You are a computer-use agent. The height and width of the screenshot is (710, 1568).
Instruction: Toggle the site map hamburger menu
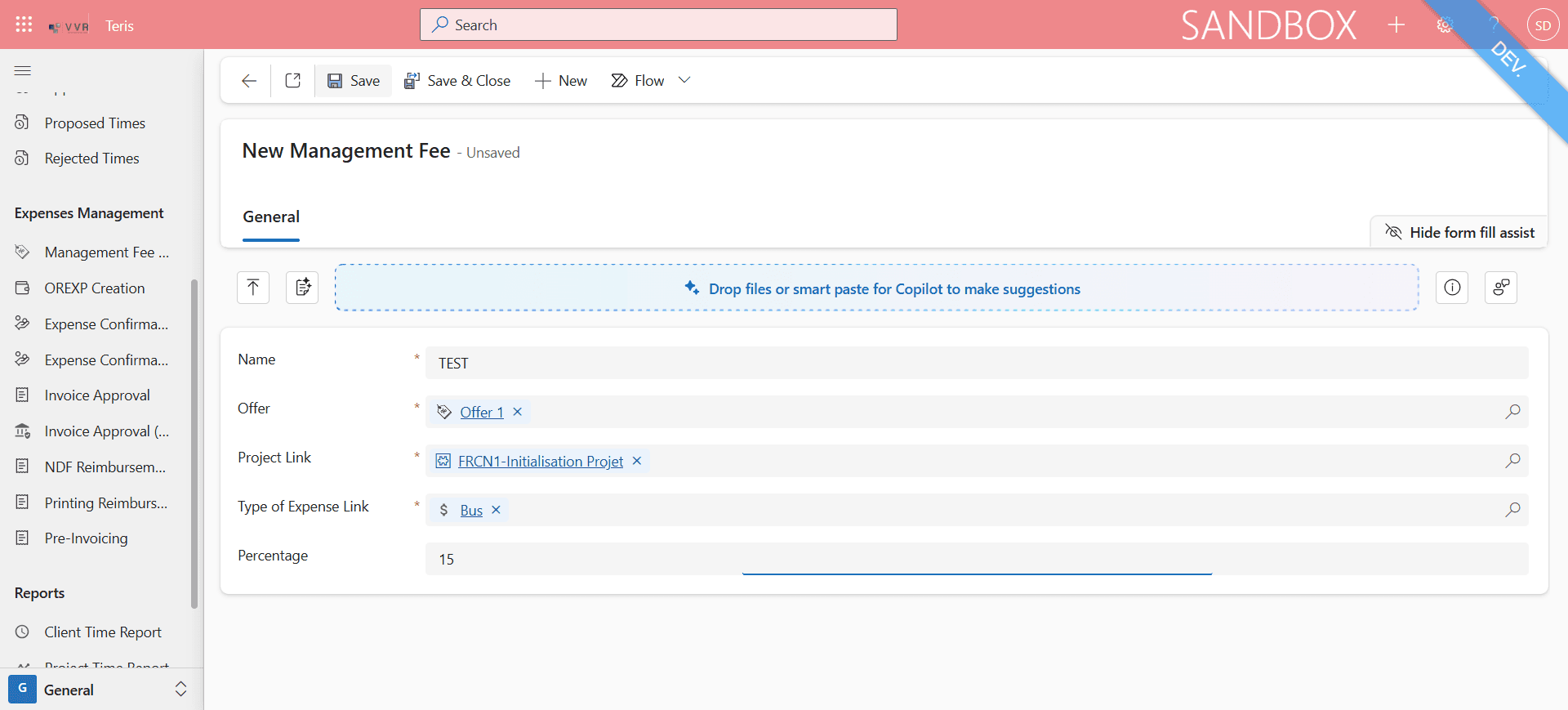click(23, 71)
